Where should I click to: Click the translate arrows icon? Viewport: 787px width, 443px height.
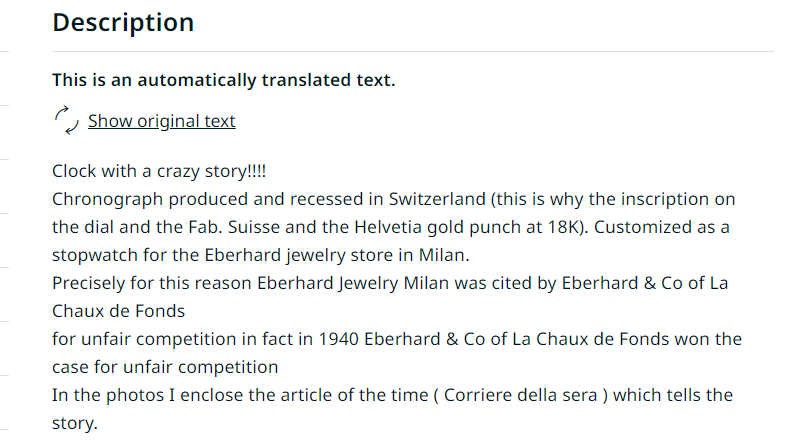66,120
